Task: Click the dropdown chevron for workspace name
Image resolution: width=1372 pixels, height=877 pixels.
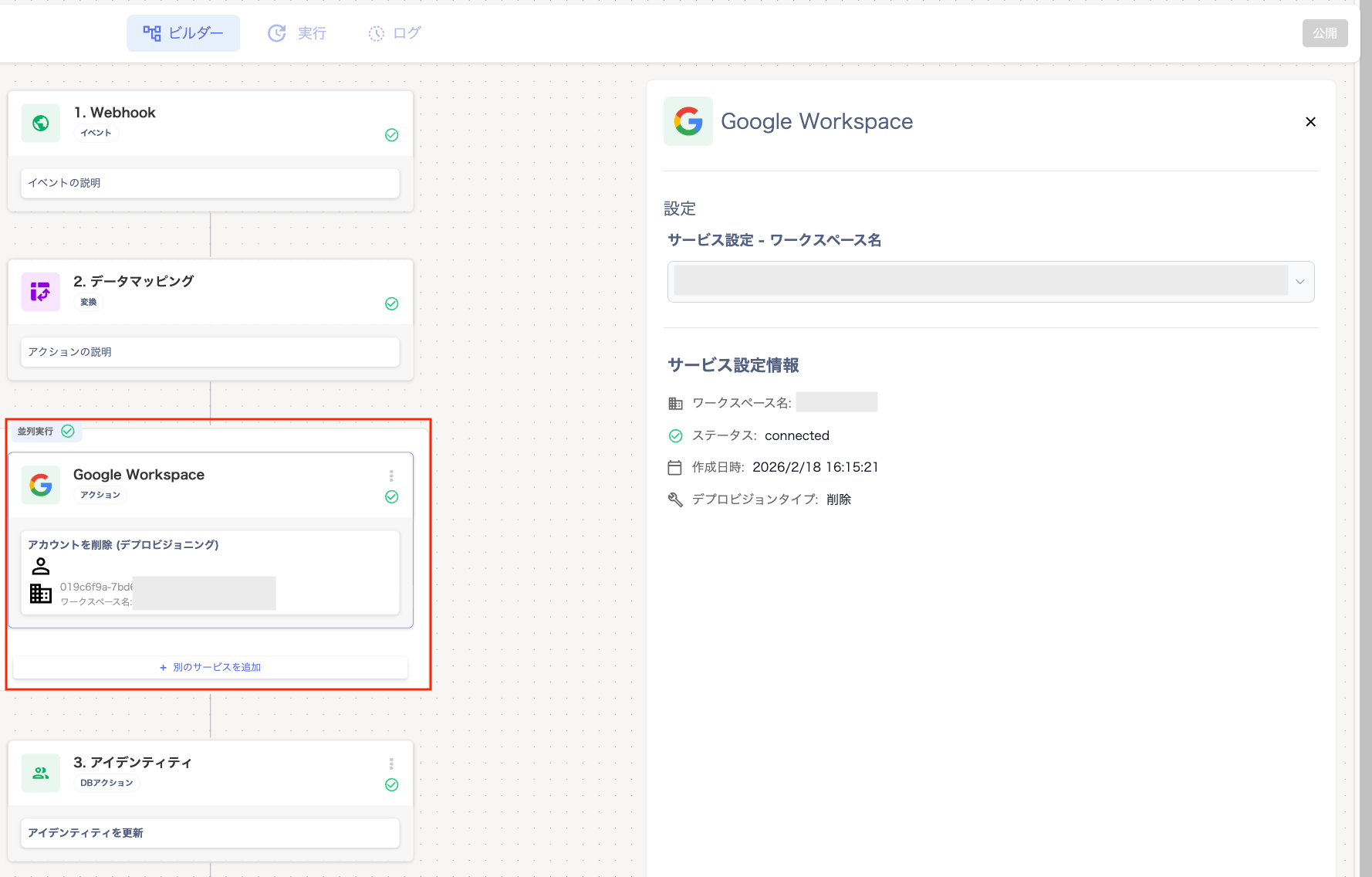Action: (x=1300, y=282)
